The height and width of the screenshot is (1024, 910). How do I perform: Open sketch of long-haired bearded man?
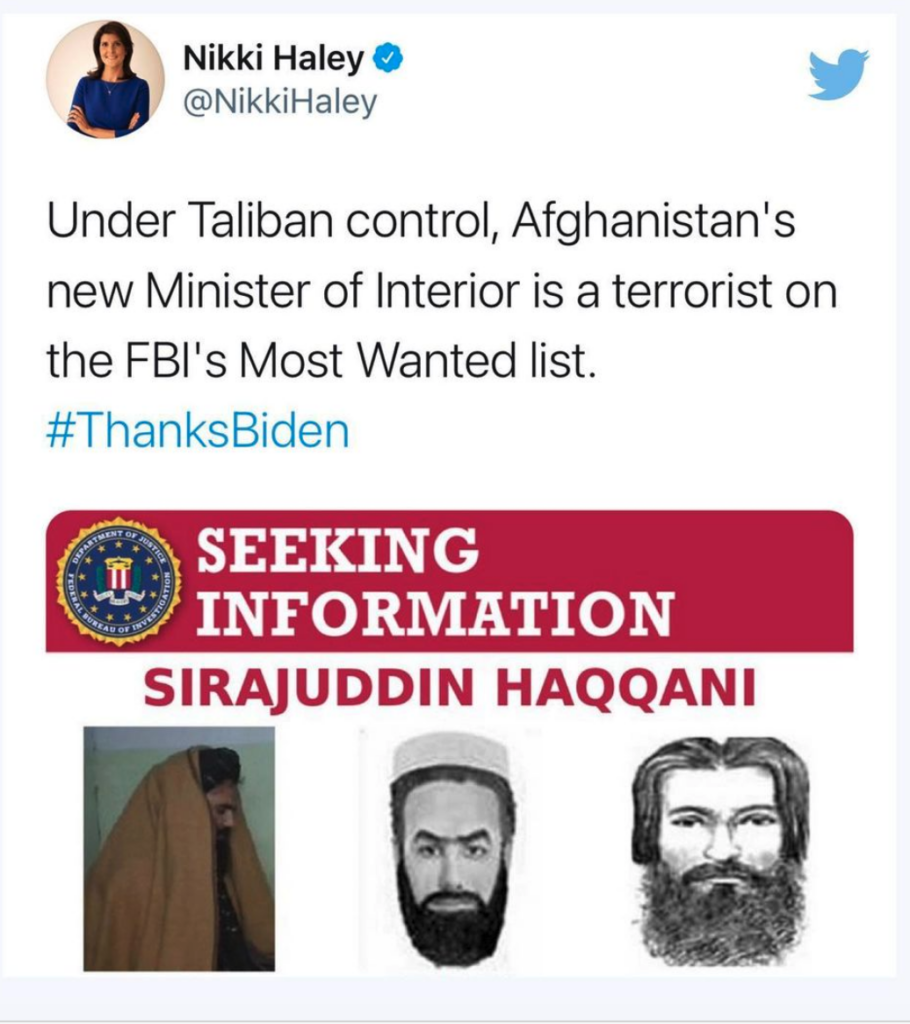tap(721, 850)
